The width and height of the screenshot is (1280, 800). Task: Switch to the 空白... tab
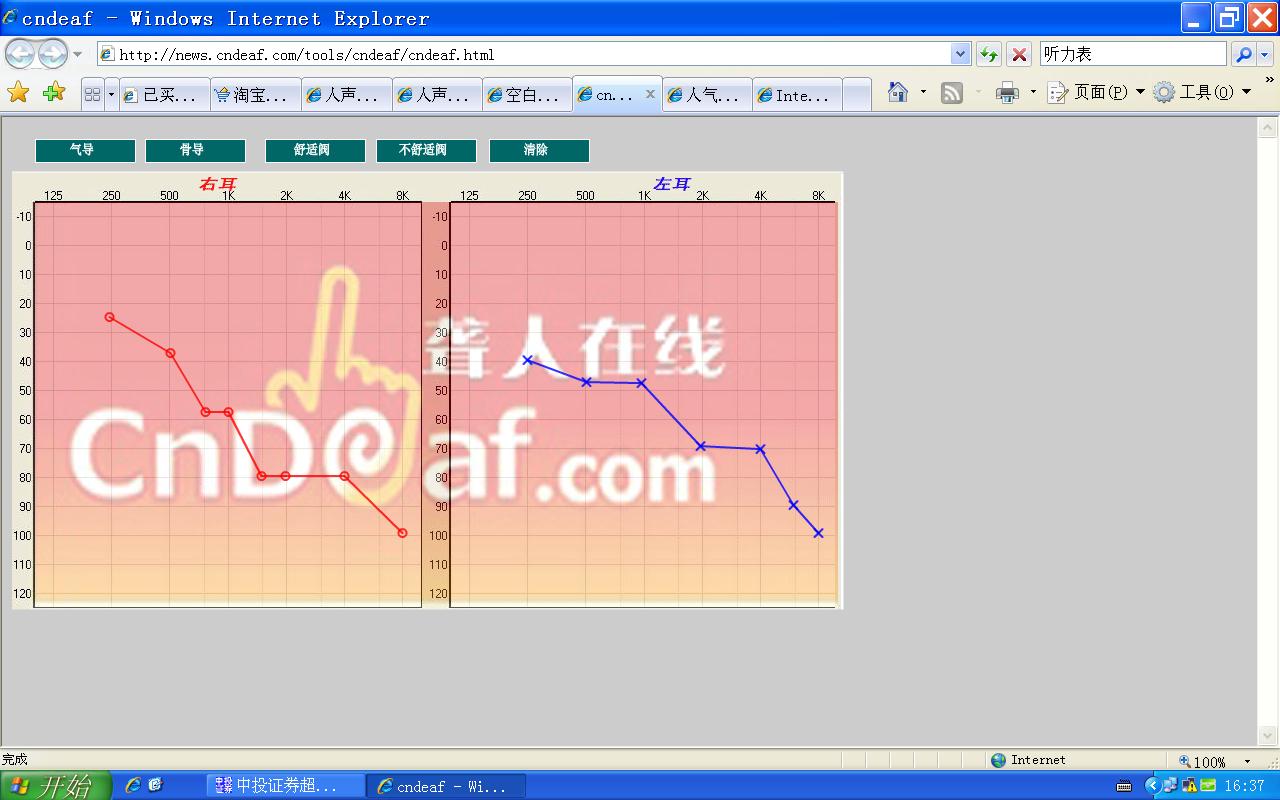[x=528, y=95]
